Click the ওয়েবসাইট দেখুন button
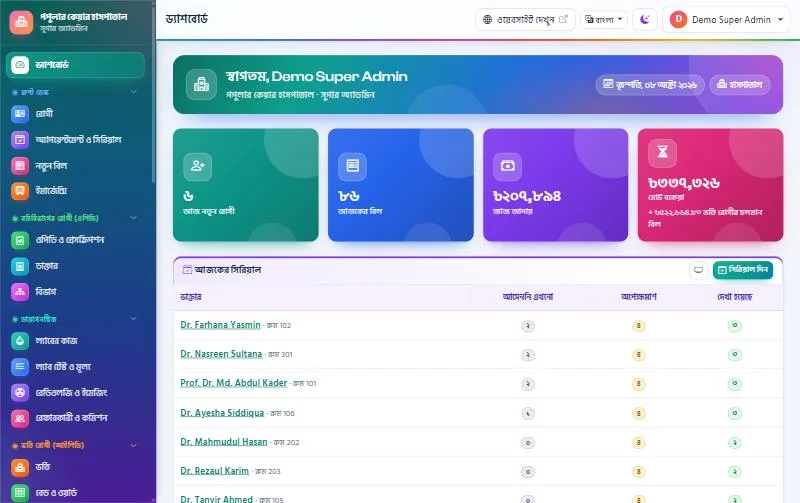The image size is (800, 503). [x=525, y=19]
